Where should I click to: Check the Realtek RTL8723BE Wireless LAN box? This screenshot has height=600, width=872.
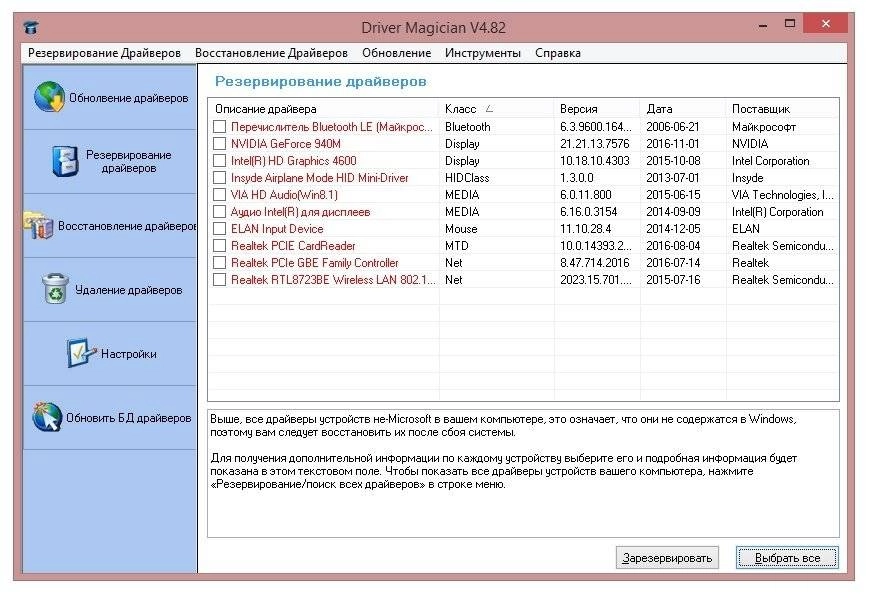[x=220, y=280]
